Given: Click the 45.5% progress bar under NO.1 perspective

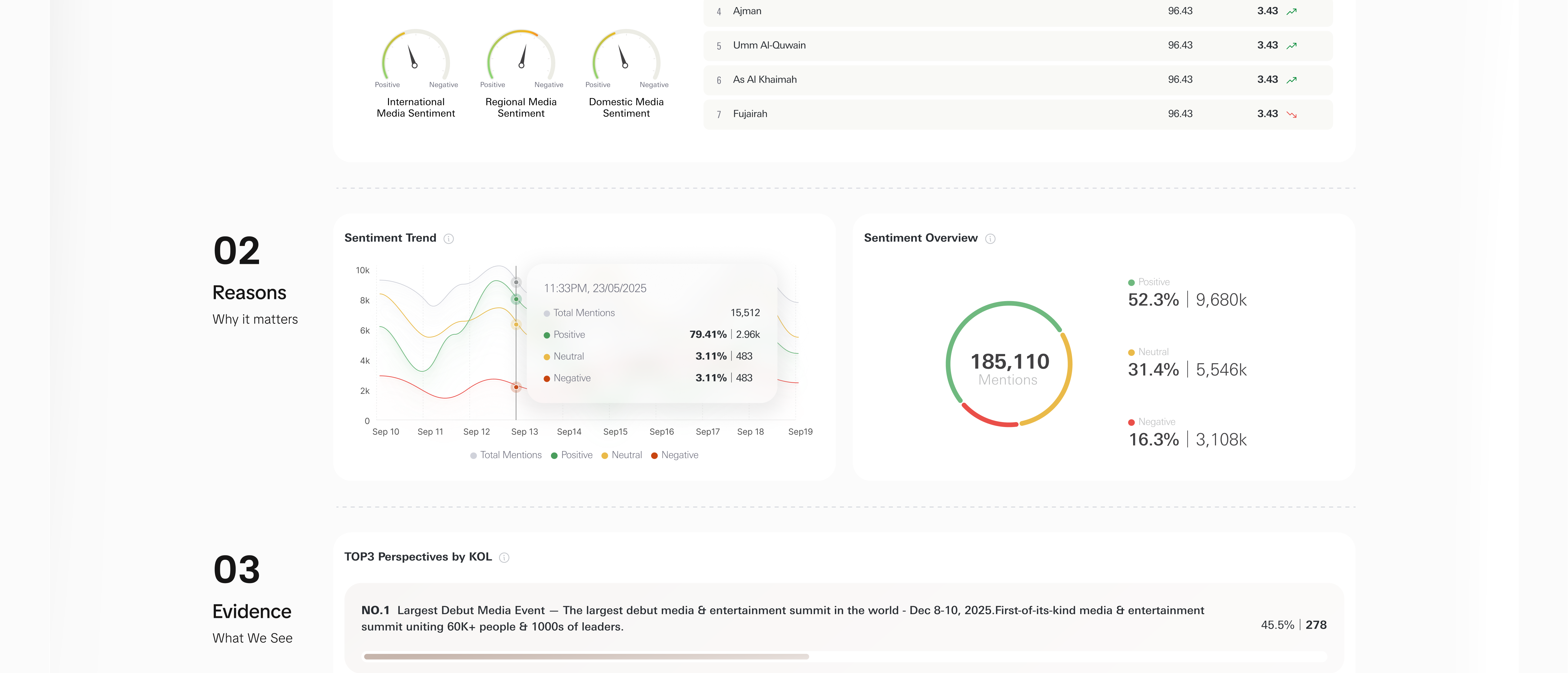Looking at the screenshot, I should click(x=845, y=657).
